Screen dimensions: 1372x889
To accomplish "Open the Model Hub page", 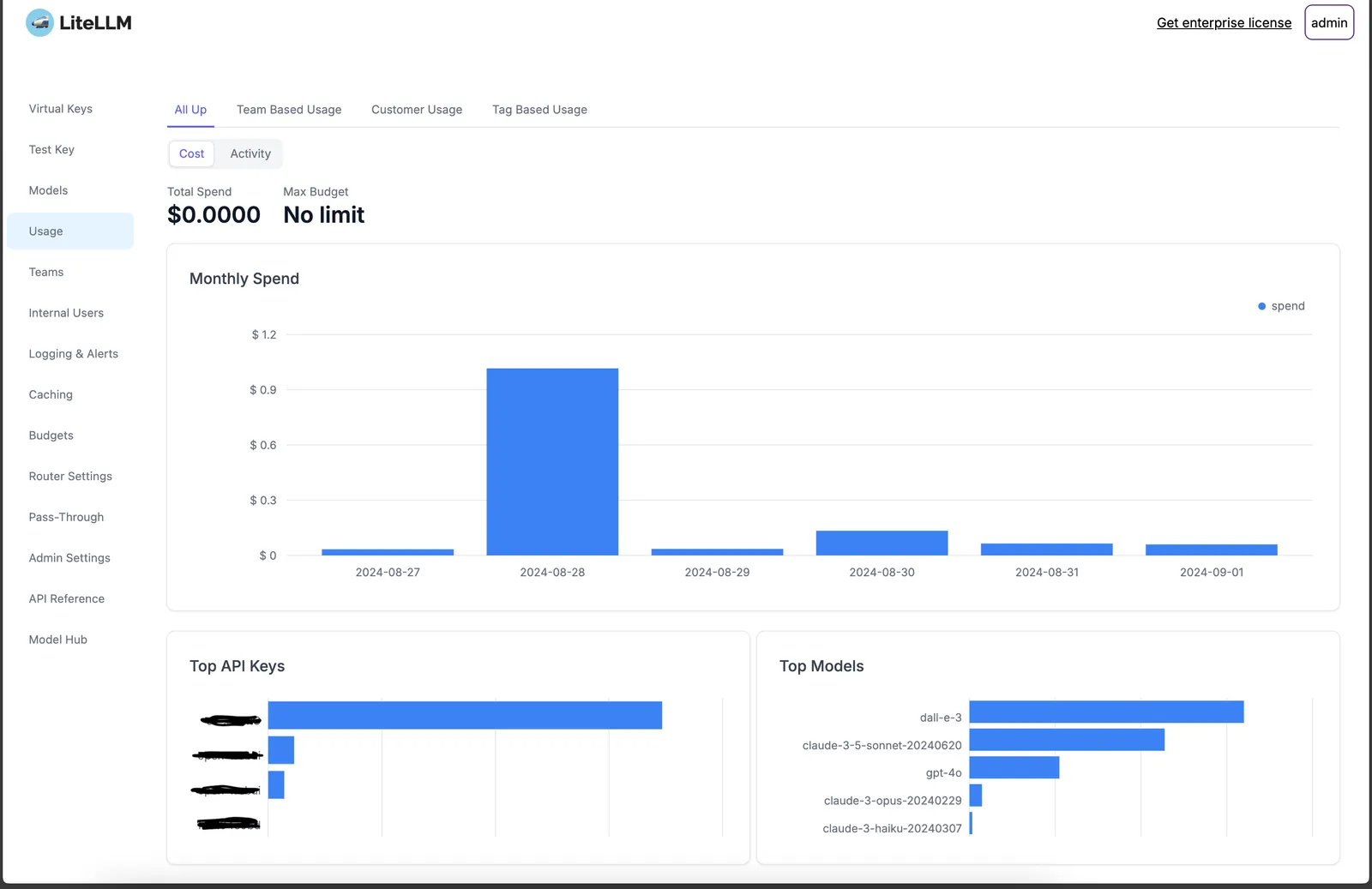I will click(x=58, y=640).
